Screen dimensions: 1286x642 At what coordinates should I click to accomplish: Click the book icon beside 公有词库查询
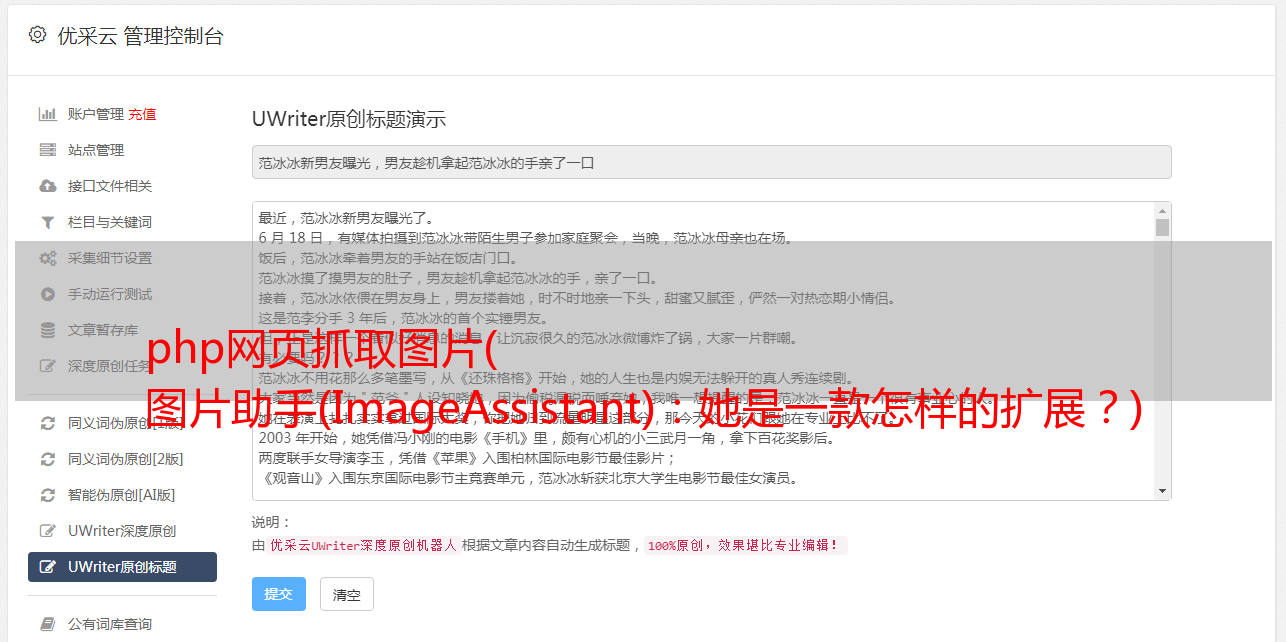tap(47, 624)
